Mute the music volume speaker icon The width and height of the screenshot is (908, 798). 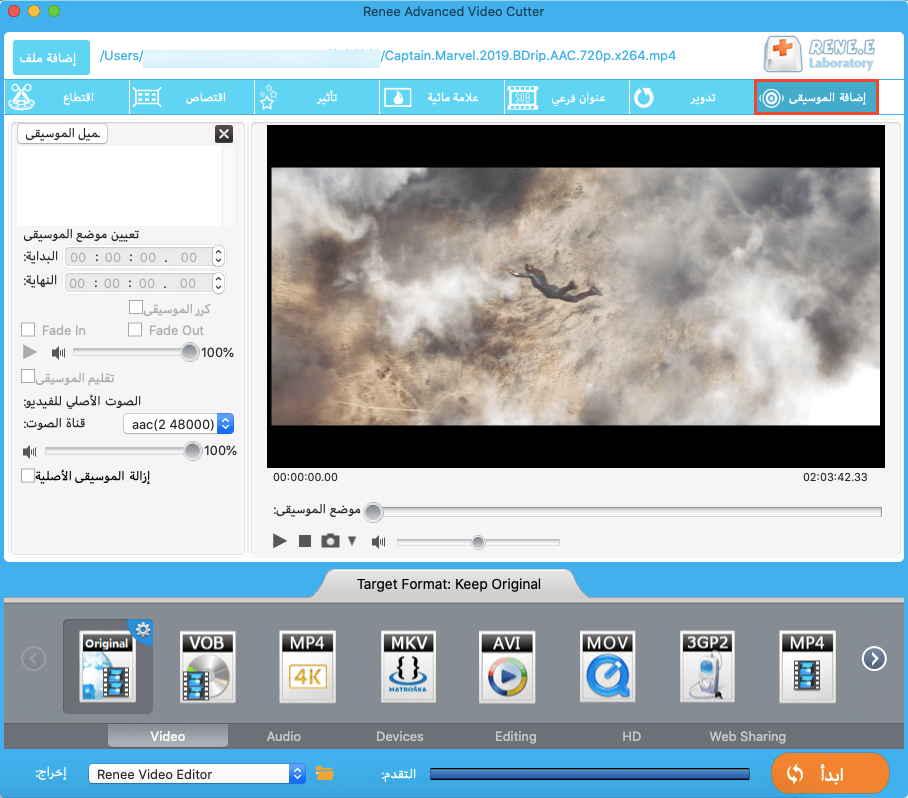[x=58, y=352]
